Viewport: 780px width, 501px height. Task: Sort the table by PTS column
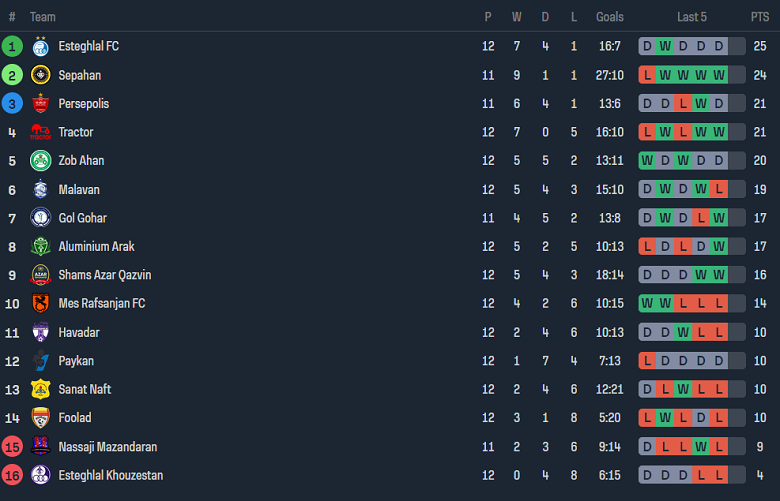[760, 17]
